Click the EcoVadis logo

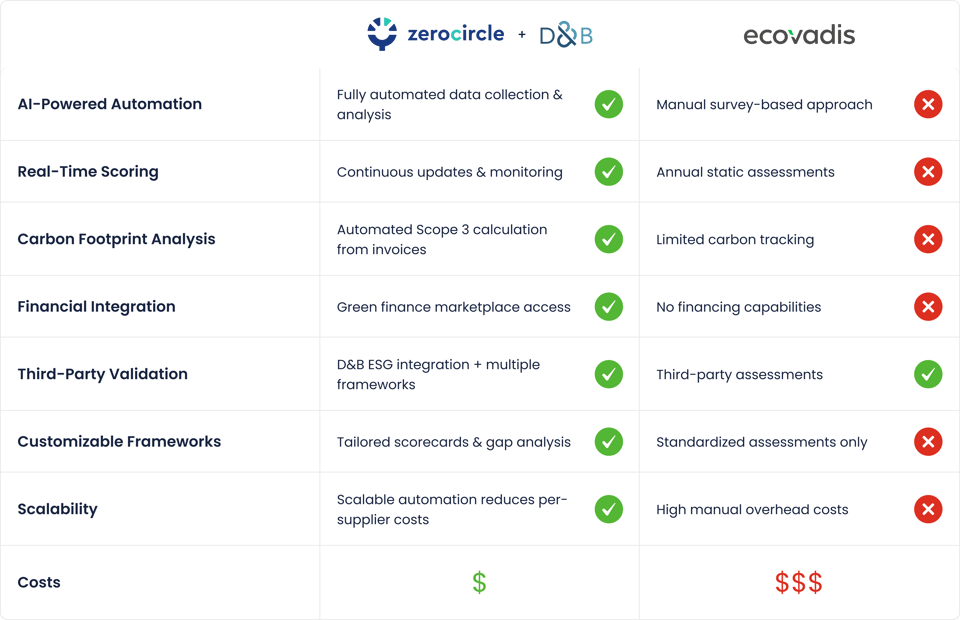coord(799,35)
